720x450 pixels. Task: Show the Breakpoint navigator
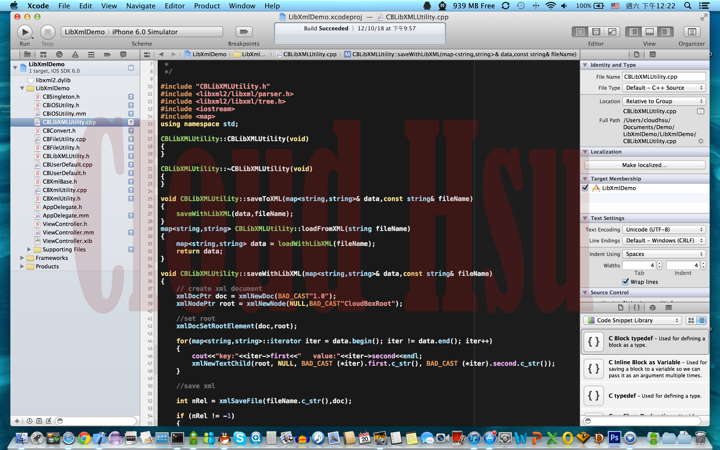coord(107,54)
